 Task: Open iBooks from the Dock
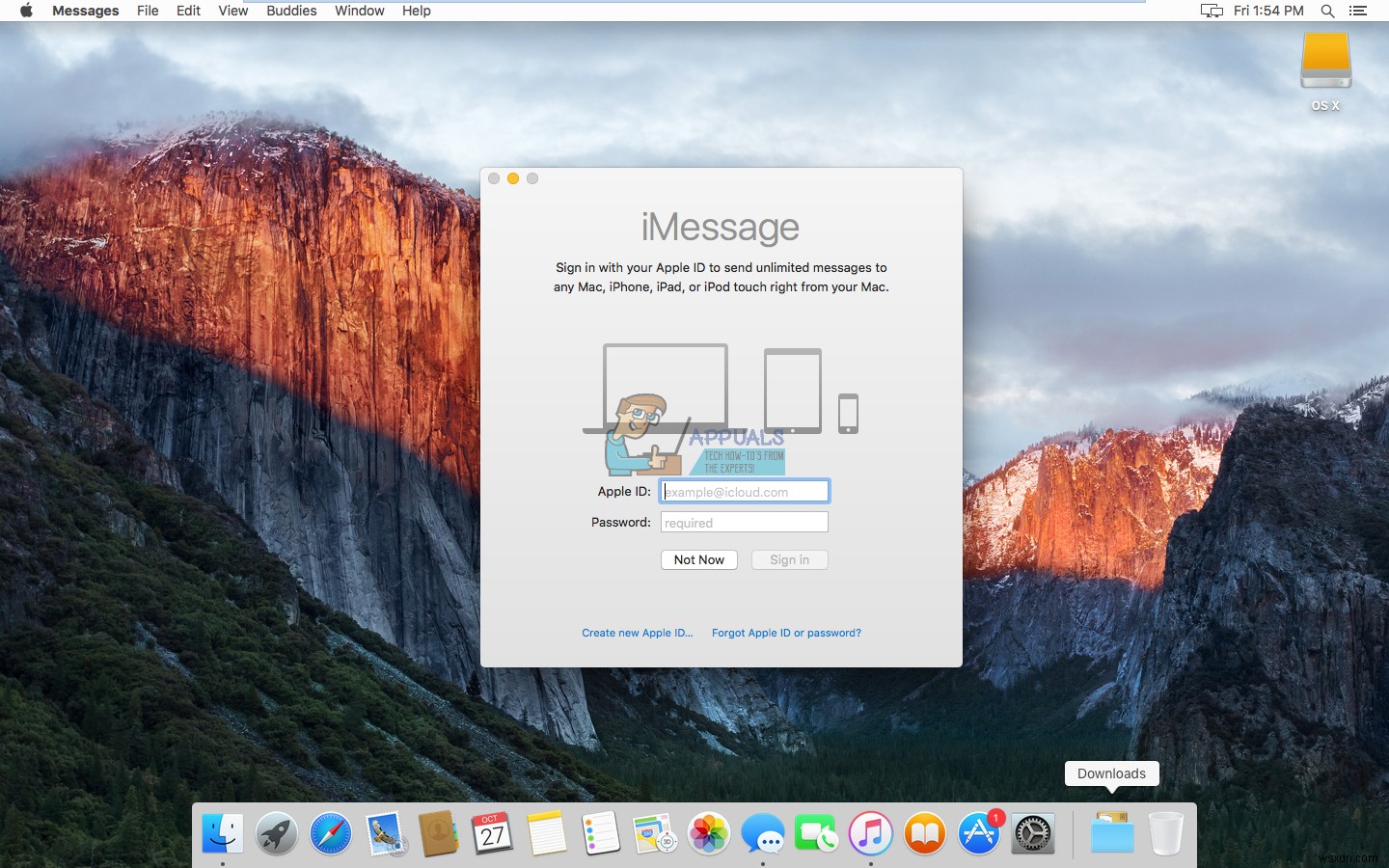(925, 834)
